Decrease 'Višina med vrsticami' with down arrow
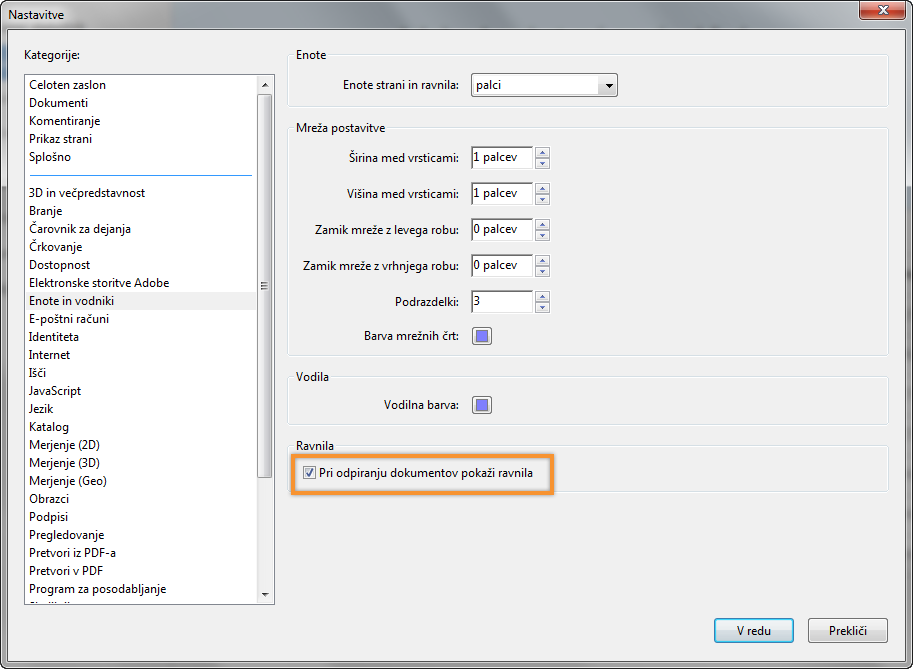The width and height of the screenshot is (913, 669). coord(542,199)
